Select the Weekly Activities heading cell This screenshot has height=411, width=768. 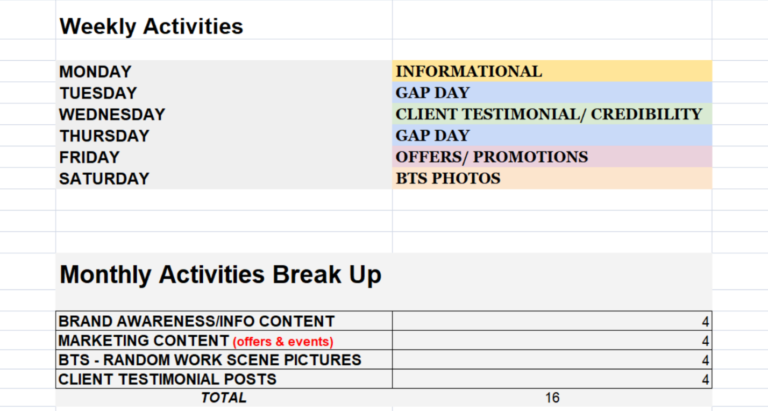151,26
